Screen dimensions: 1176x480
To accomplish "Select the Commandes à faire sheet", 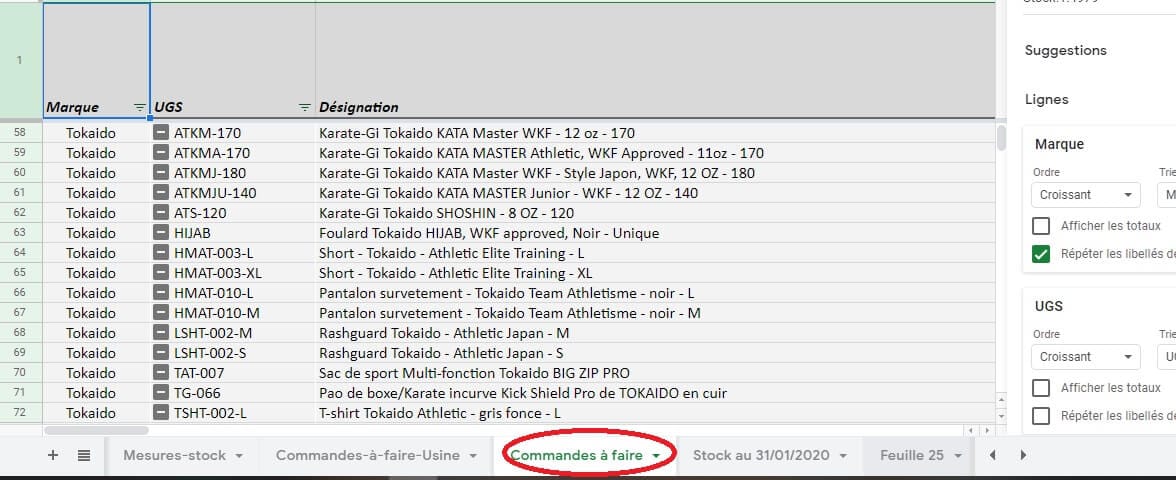I will pos(576,455).
